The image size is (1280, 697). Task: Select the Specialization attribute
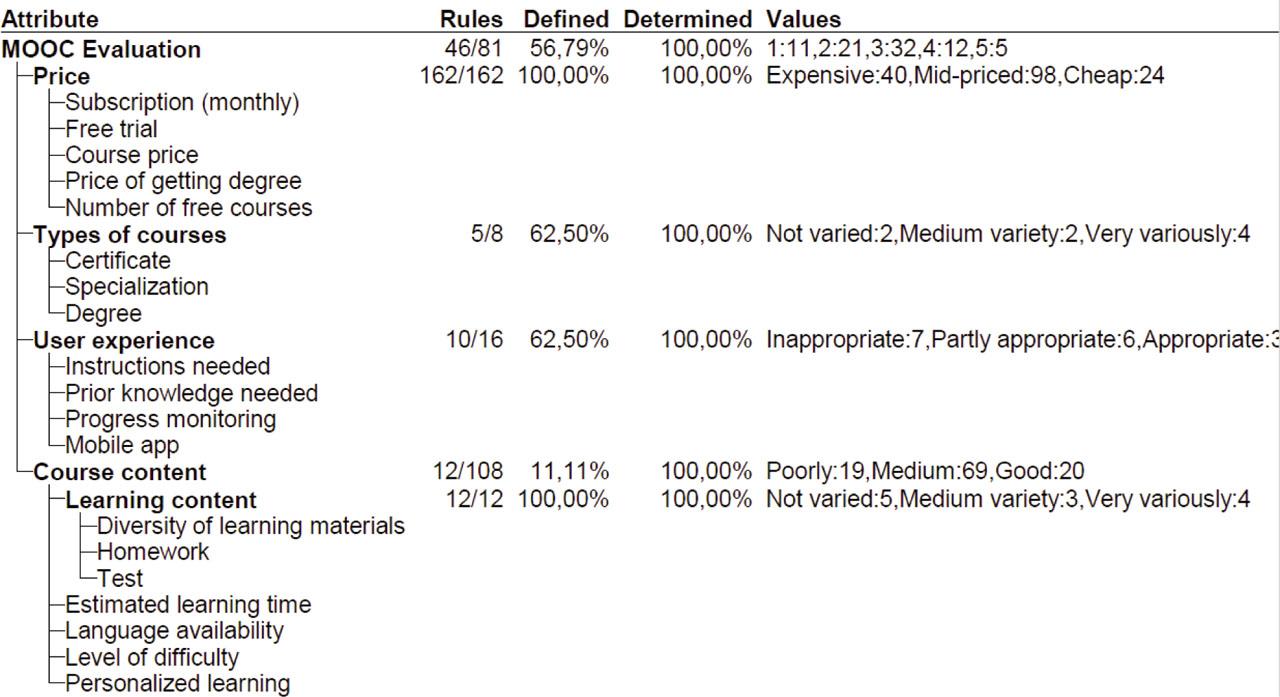[137, 287]
